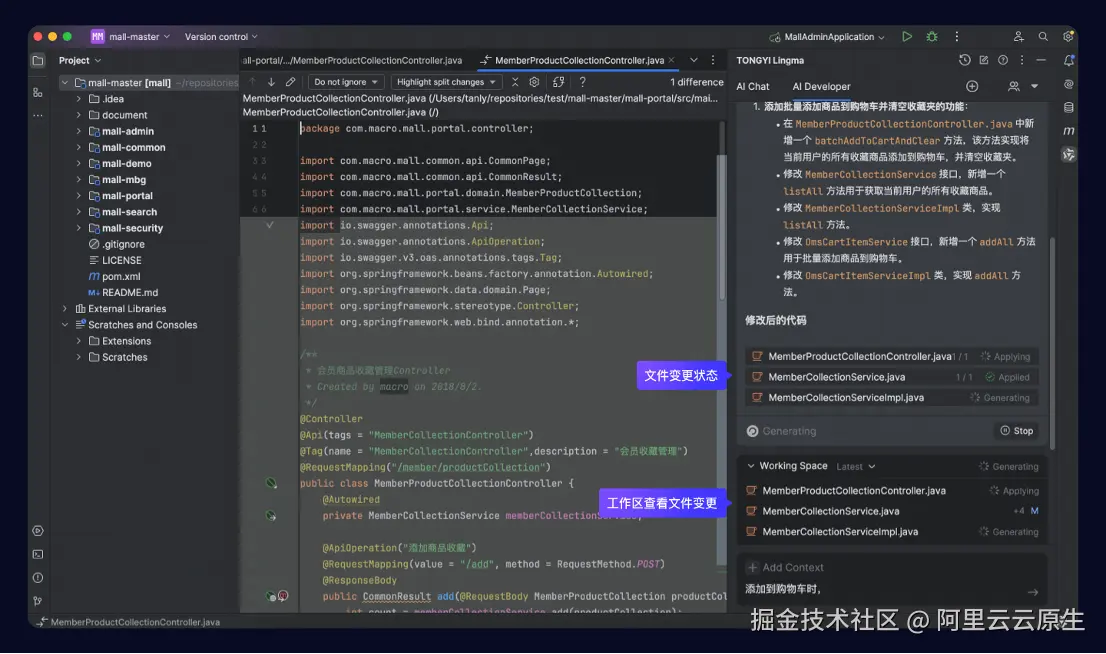This screenshot has height=654, width=1106.
Task: Open diff viewer settings gear
Action: [534, 83]
